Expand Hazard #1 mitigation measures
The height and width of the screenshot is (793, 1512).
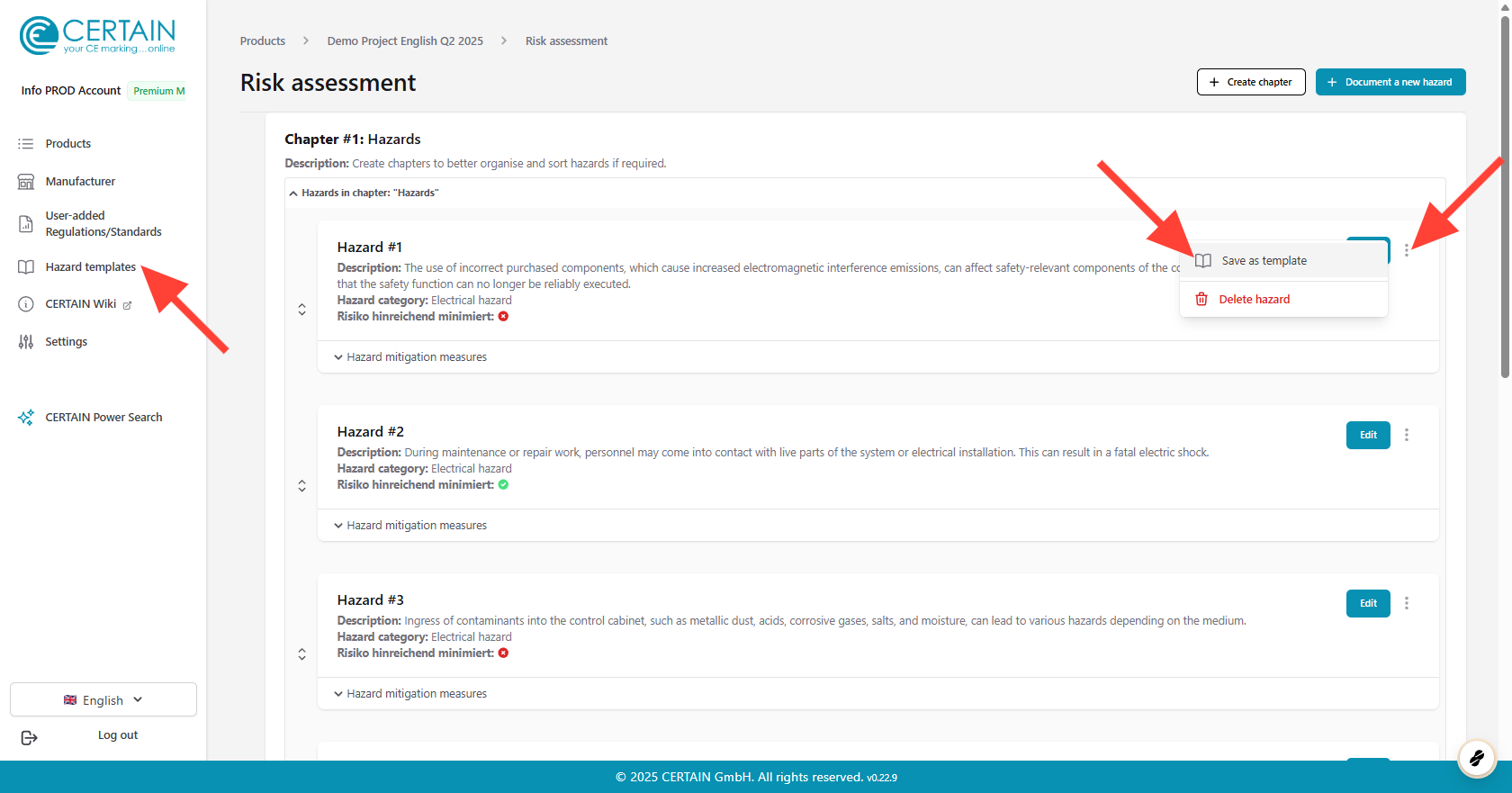click(x=410, y=357)
